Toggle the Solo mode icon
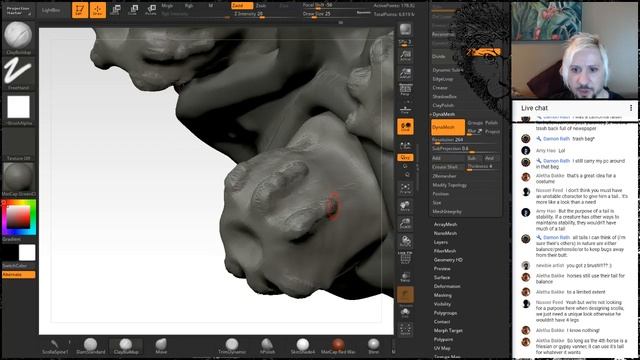The height and width of the screenshot is (360, 640). click(405, 313)
